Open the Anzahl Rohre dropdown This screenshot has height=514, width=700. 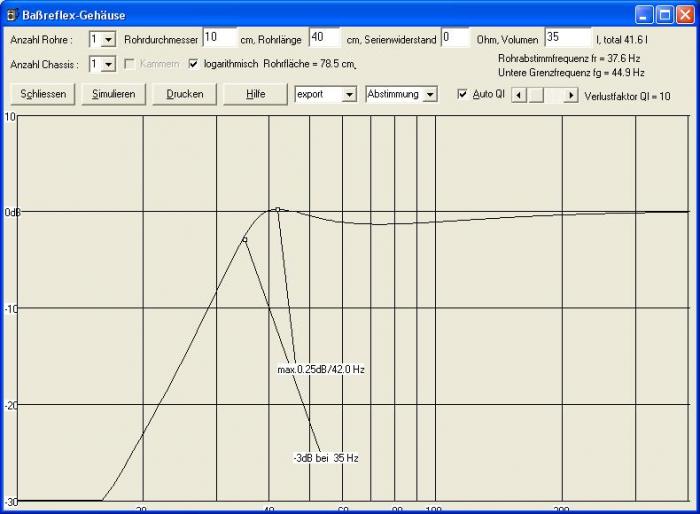tap(109, 39)
